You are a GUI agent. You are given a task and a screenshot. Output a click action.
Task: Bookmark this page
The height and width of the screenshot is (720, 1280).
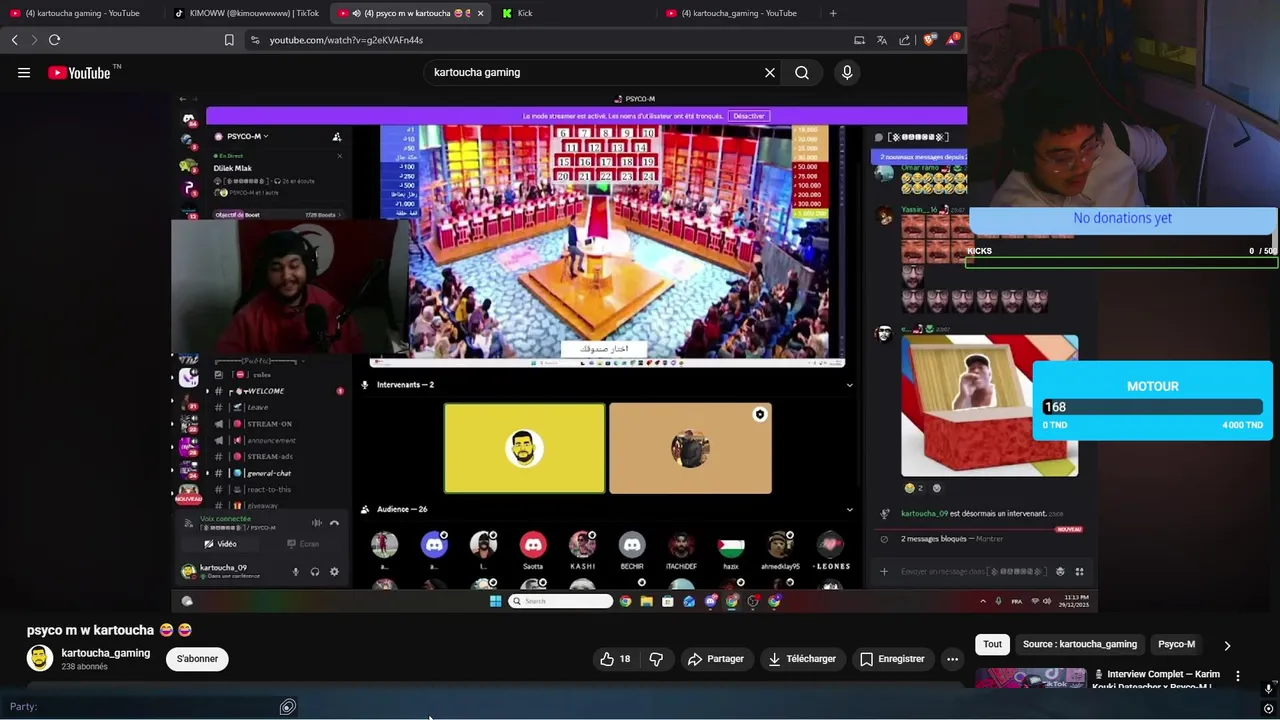[229, 40]
